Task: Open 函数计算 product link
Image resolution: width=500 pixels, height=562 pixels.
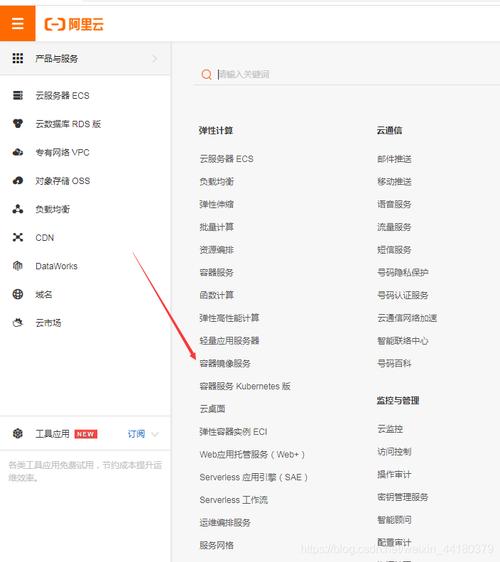Action: click(216, 295)
